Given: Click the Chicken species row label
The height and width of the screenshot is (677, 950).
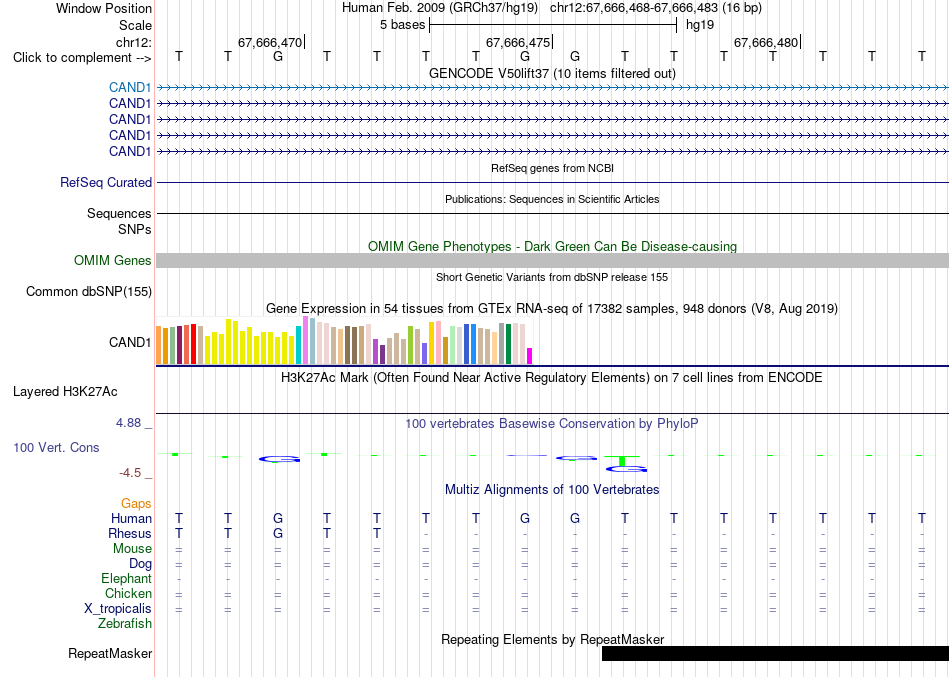Looking at the screenshot, I should click(128, 593).
